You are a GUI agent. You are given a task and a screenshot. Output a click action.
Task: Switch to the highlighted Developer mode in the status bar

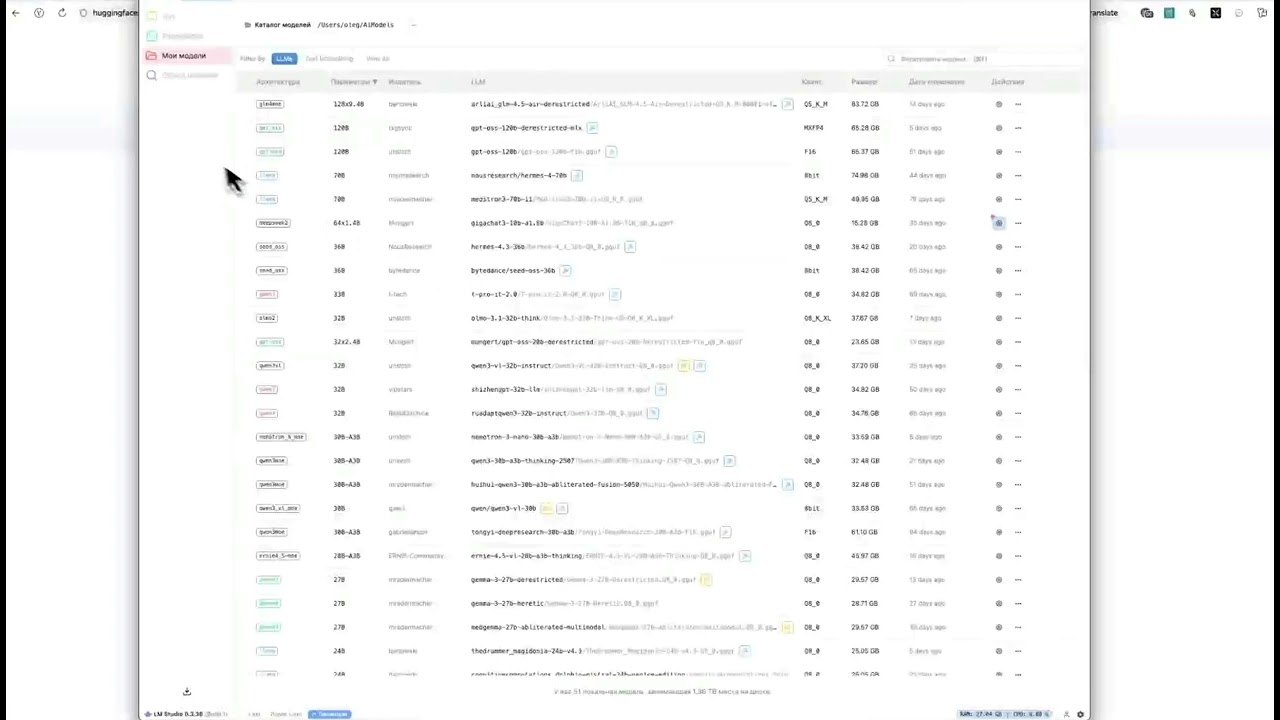330,714
